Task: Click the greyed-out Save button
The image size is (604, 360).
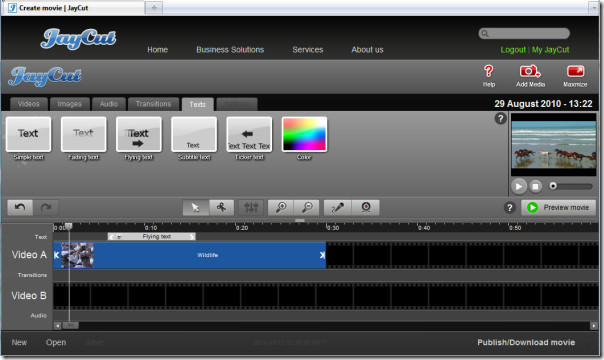Action: click(94, 342)
